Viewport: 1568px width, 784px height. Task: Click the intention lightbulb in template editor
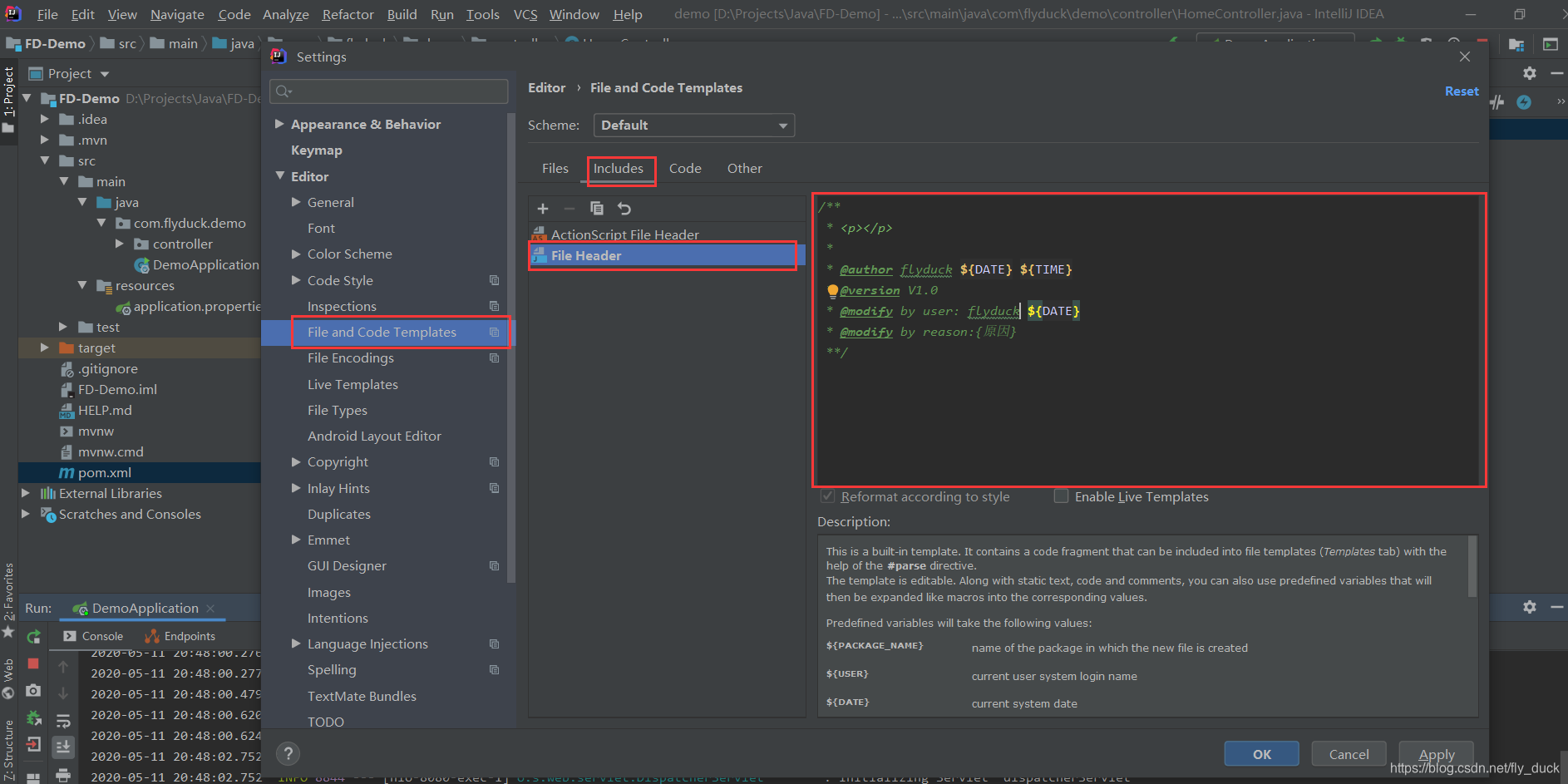coord(832,291)
